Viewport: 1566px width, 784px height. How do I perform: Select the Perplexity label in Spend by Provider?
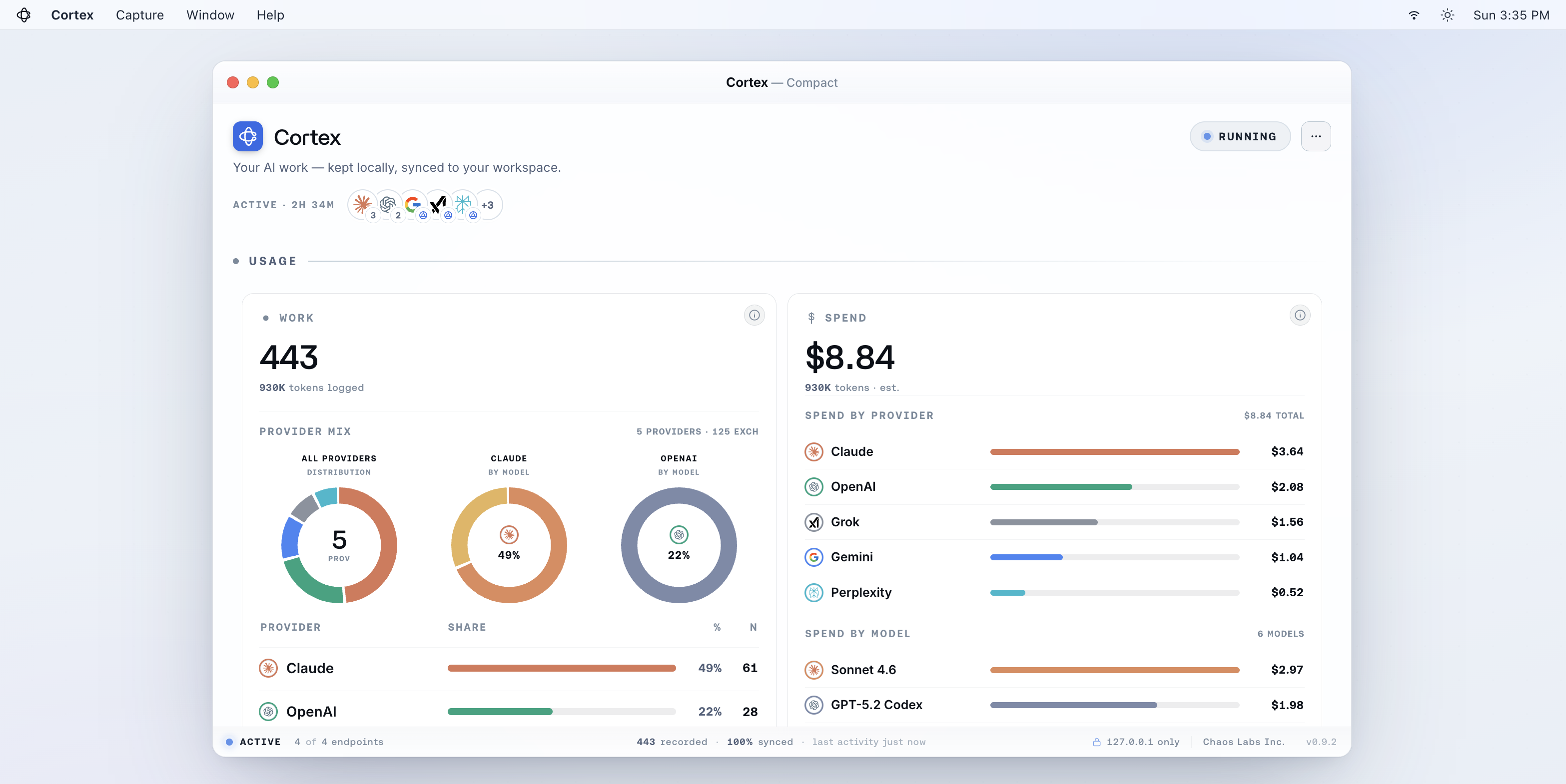861,593
